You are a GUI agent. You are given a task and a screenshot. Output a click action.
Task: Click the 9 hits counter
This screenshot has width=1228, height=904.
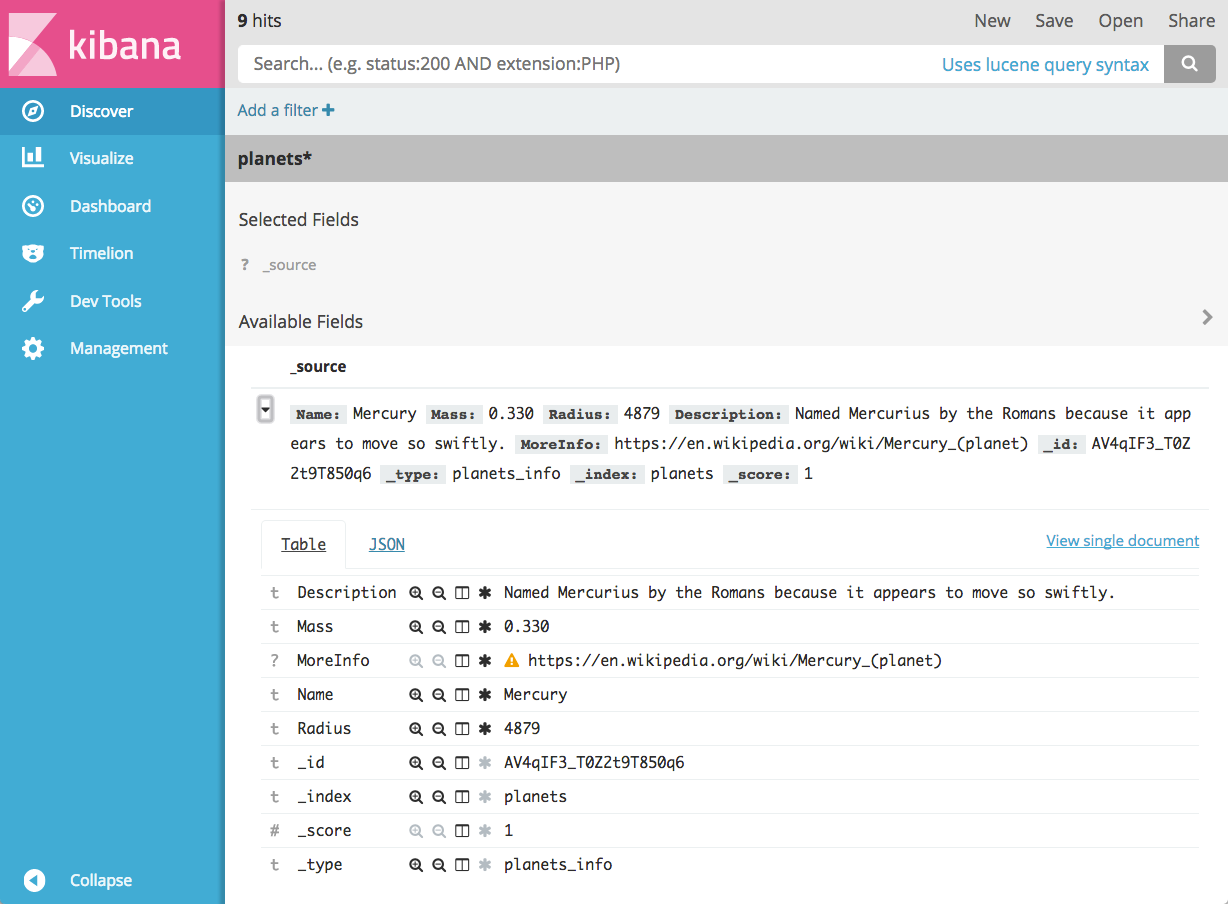tap(260, 20)
